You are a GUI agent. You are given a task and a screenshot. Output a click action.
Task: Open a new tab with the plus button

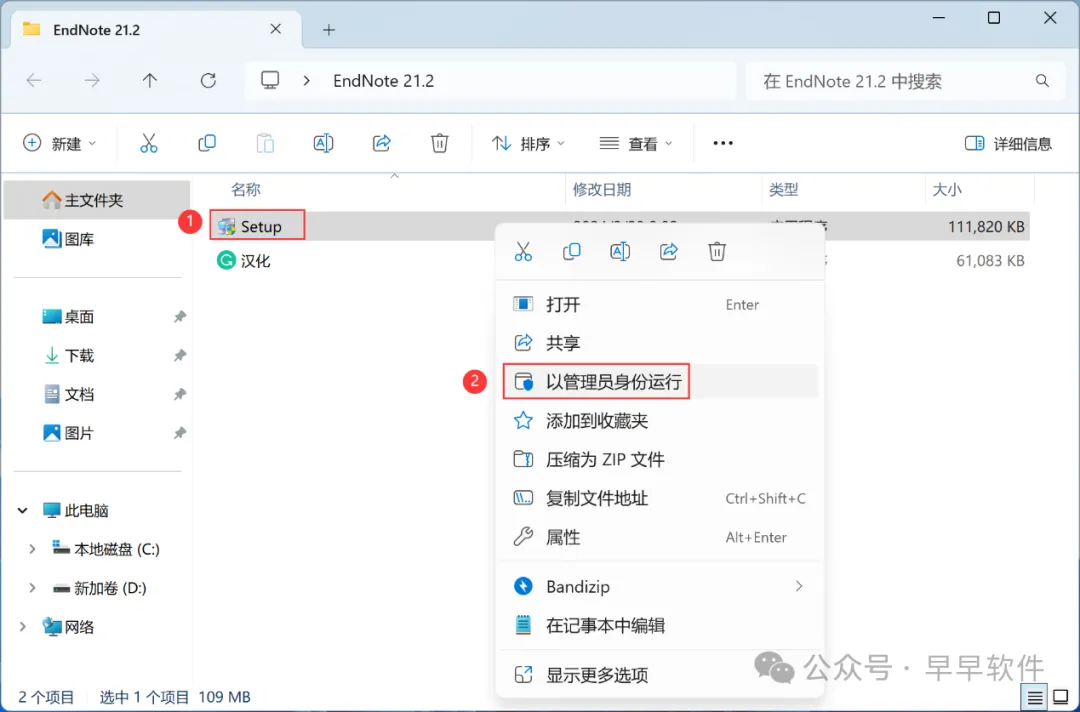click(329, 30)
